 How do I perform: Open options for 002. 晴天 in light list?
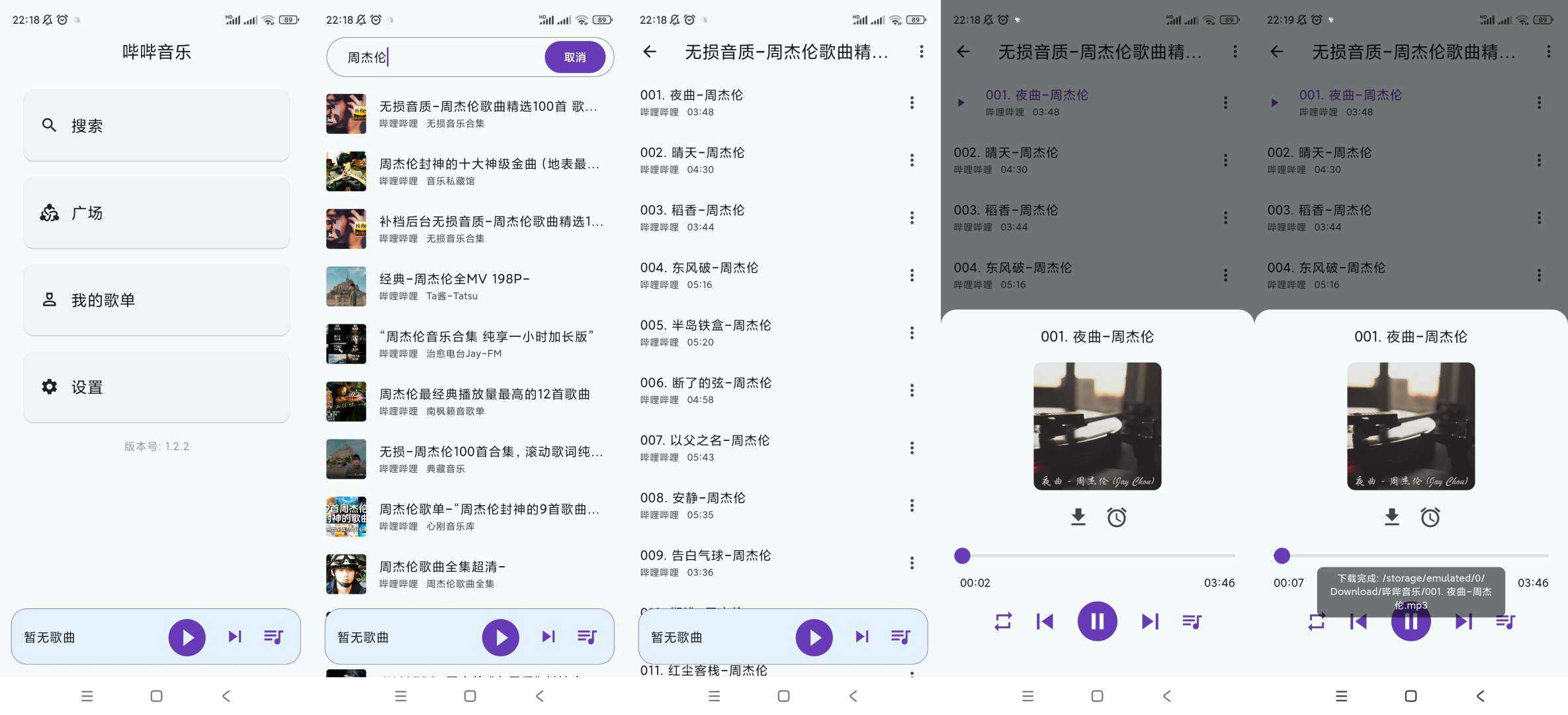[912, 160]
